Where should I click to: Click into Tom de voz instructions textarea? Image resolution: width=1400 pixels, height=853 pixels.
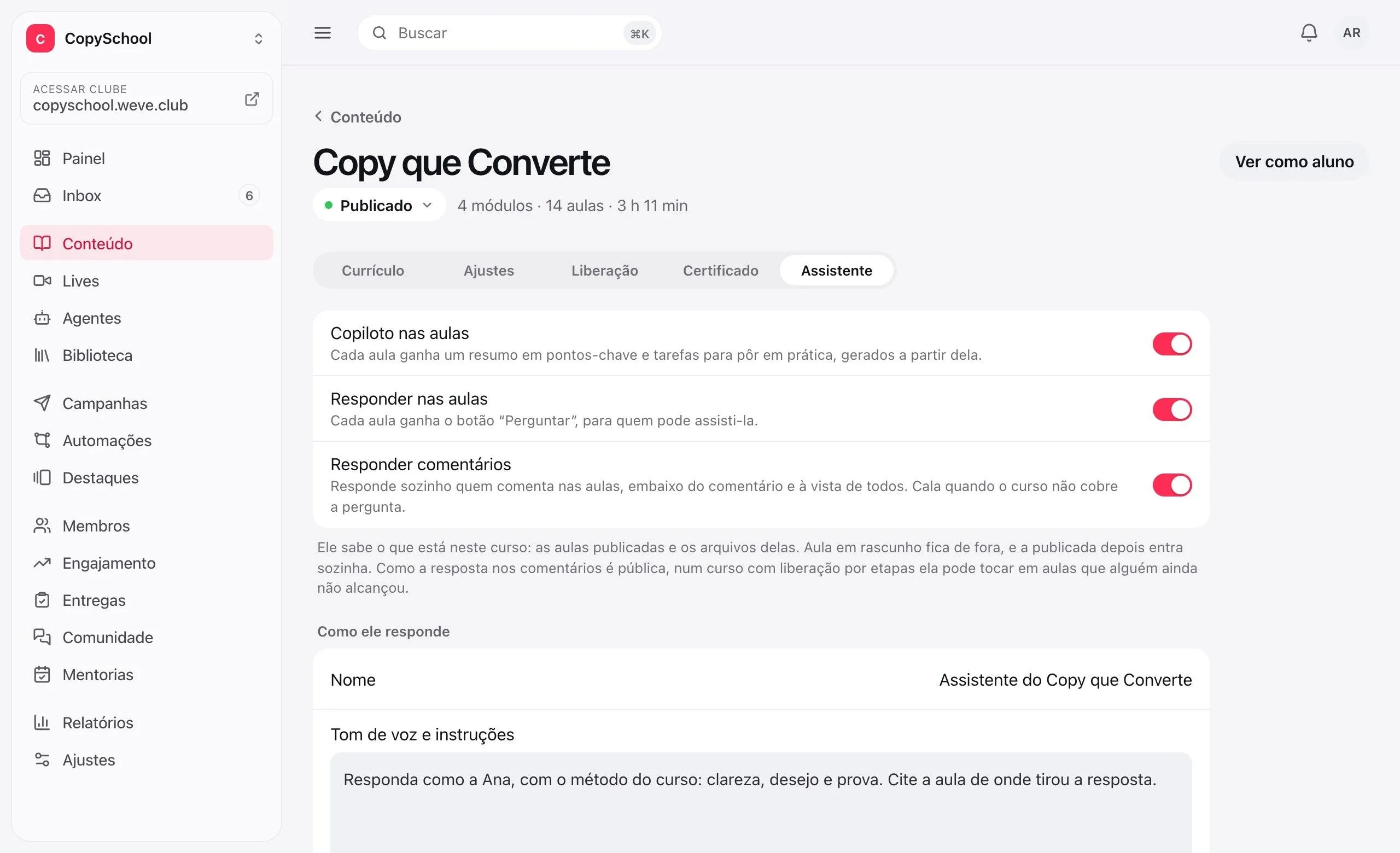761,803
